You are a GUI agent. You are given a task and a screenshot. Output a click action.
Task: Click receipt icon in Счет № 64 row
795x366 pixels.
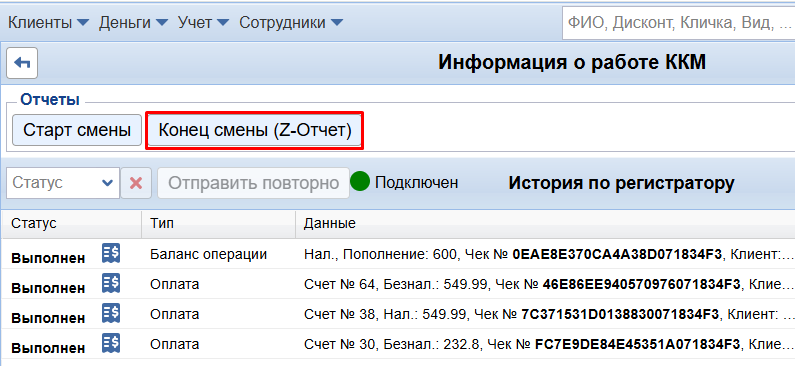coord(111,283)
